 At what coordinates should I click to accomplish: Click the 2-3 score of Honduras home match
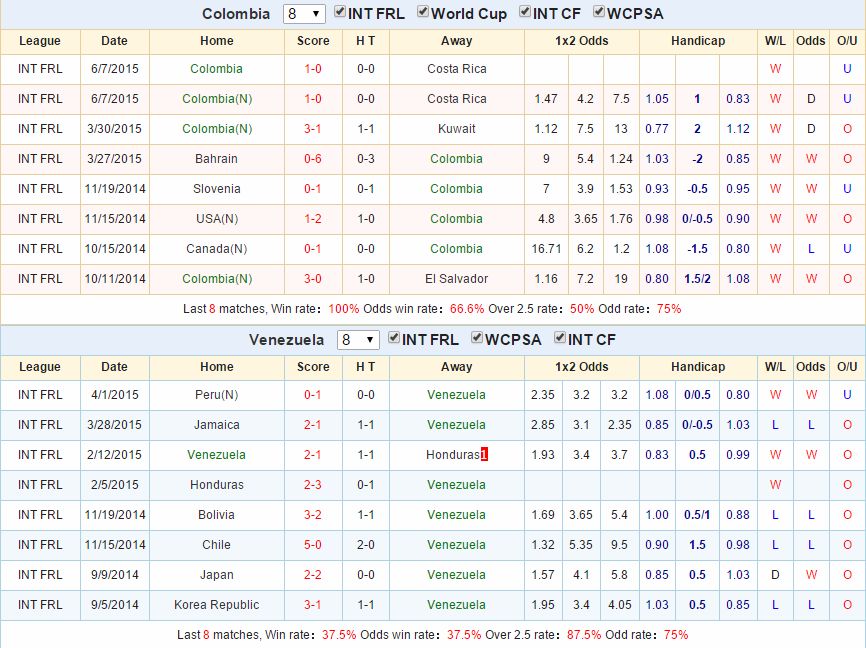(x=313, y=485)
